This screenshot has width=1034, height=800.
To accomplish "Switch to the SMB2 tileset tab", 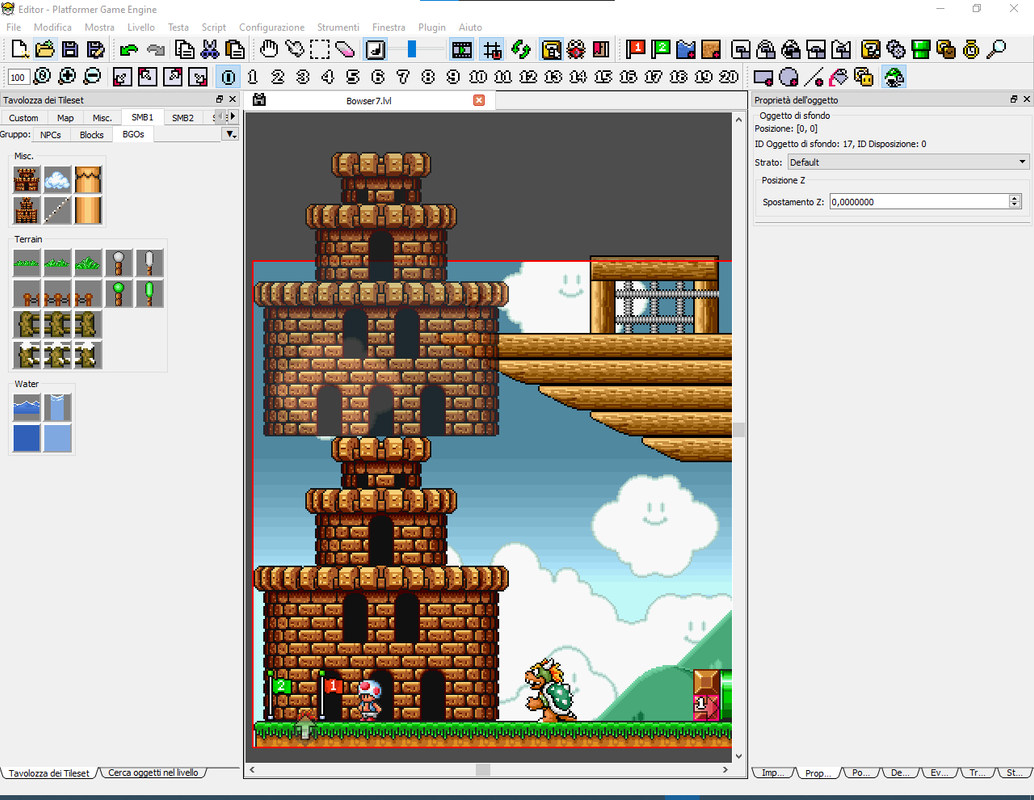I will tap(183, 117).
